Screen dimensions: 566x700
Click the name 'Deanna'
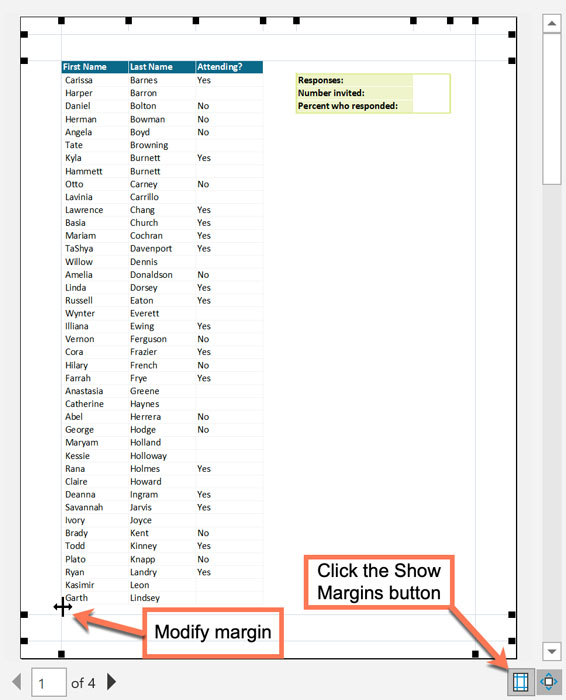80,495
